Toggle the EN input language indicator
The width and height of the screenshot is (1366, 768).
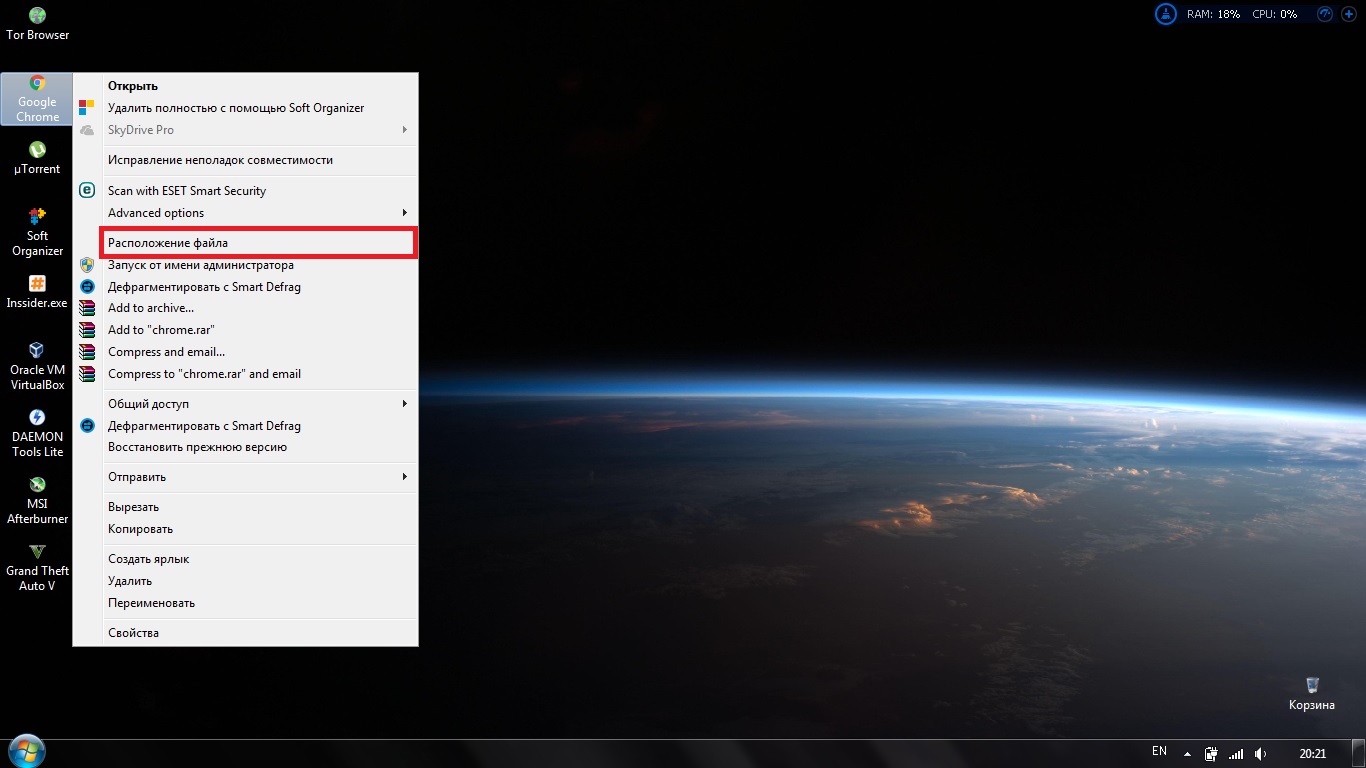(1159, 751)
